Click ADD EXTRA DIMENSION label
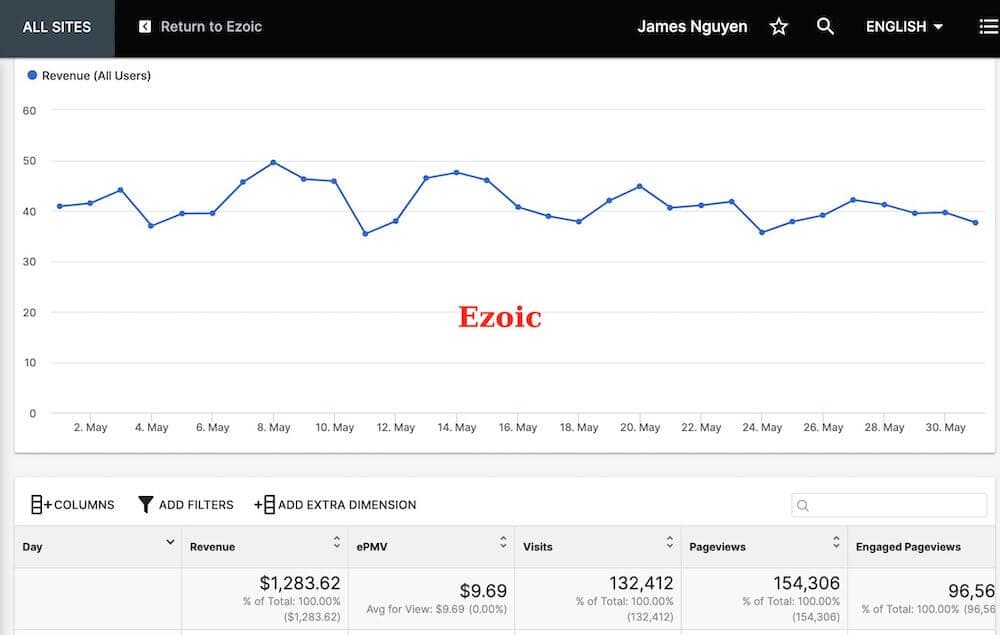Screen dimensions: 1000x635 [347, 505]
